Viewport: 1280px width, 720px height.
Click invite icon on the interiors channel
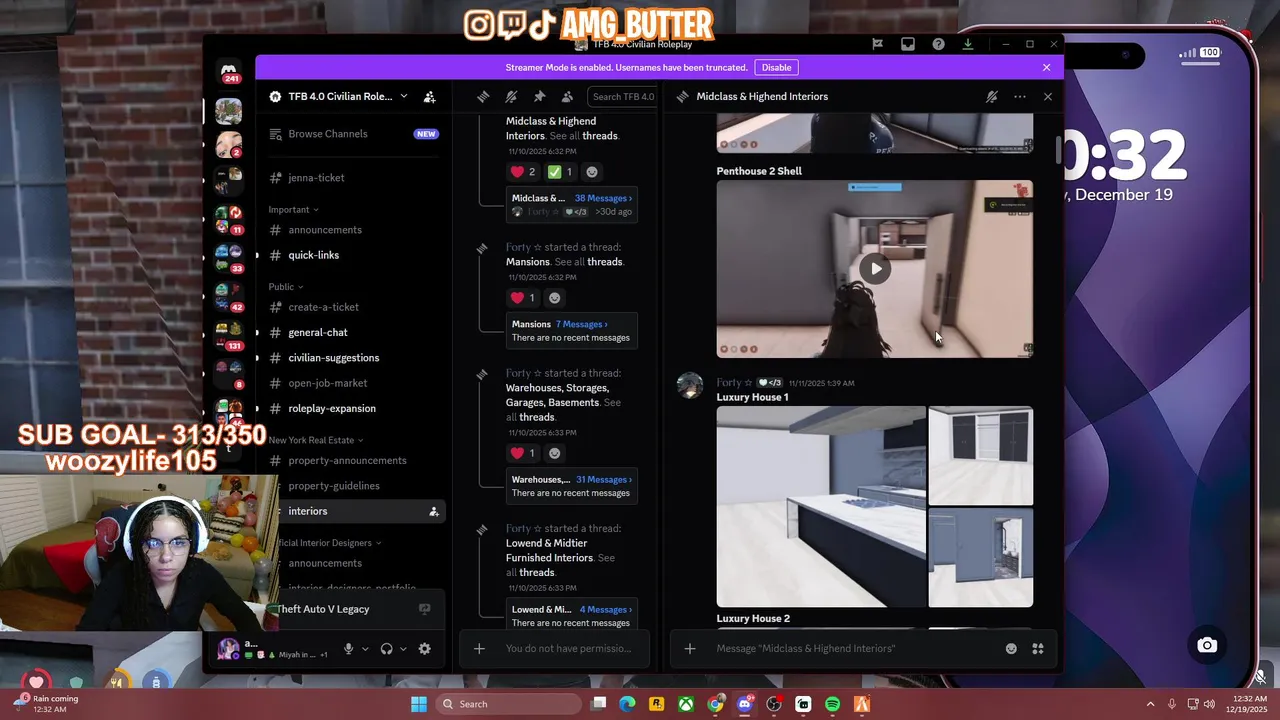433,511
